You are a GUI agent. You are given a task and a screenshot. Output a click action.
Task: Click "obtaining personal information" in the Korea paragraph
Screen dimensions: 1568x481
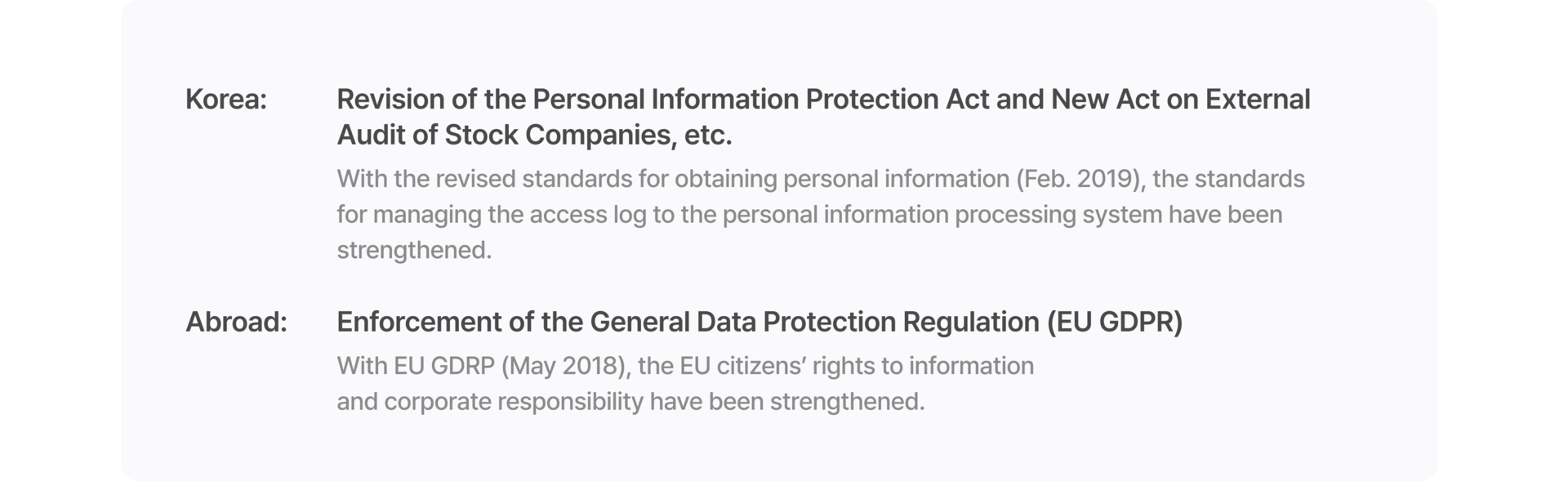842,179
